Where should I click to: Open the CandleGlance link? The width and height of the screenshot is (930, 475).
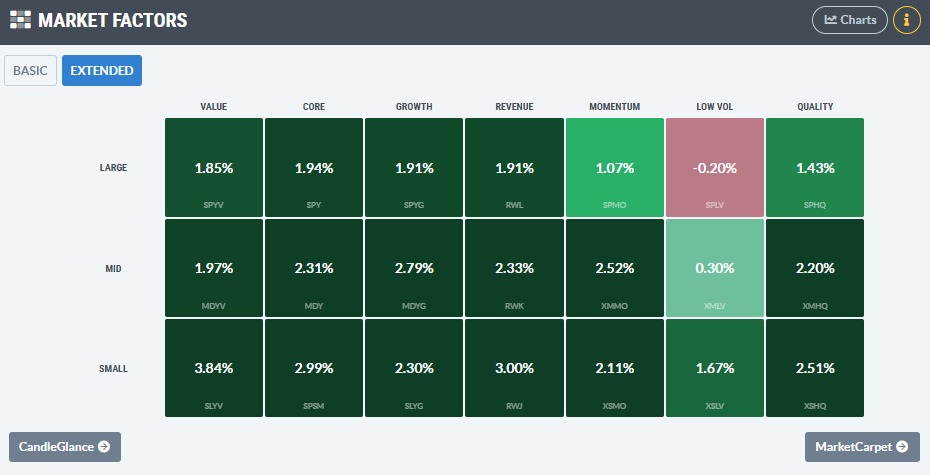(64, 447)
